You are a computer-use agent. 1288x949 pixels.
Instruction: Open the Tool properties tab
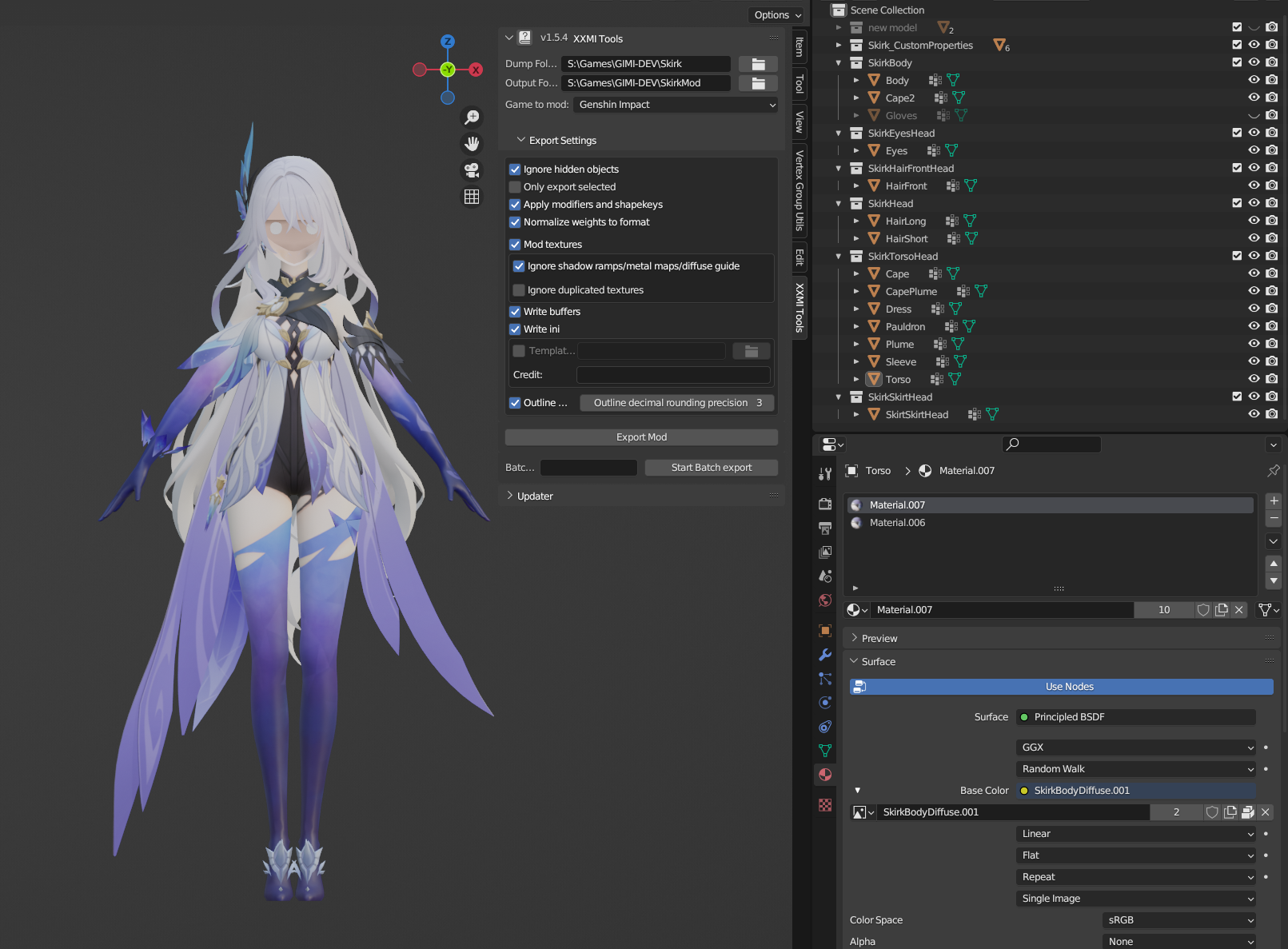(825, 473)
